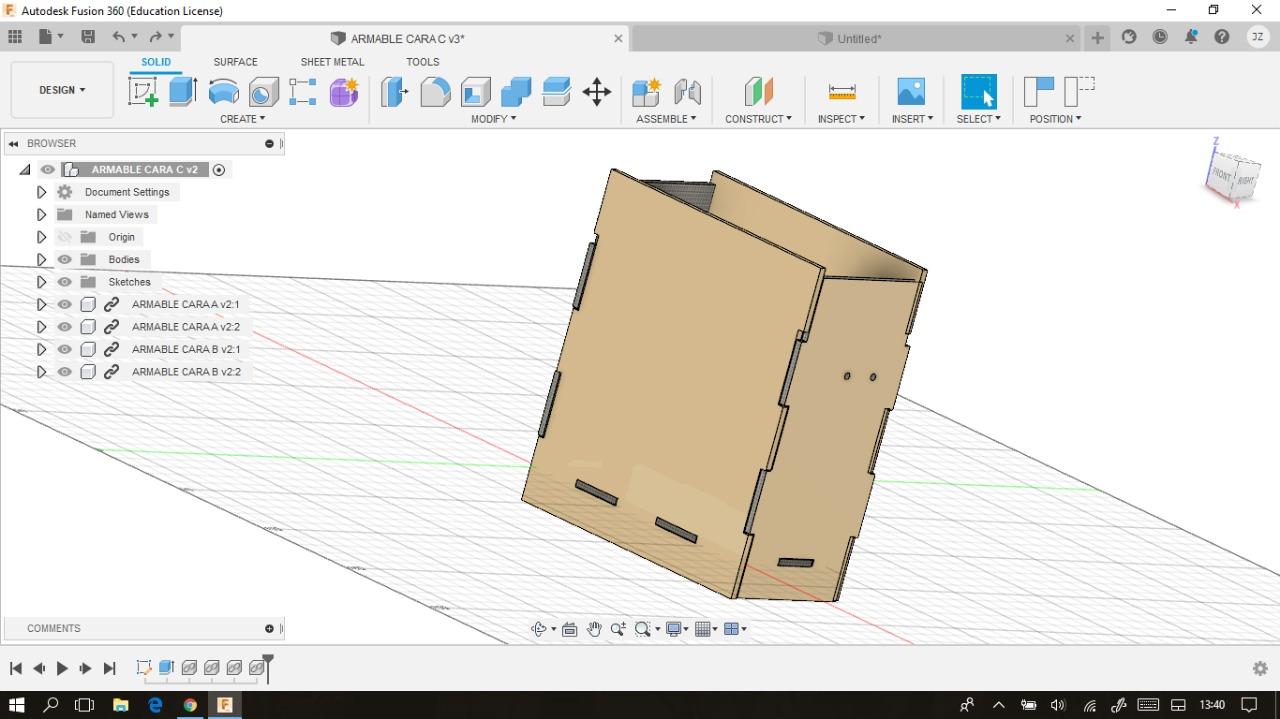The width and height of the screenshot is (1280, 719).
Task: Show the Origin folder via eye icon
Action: (65, 237)
